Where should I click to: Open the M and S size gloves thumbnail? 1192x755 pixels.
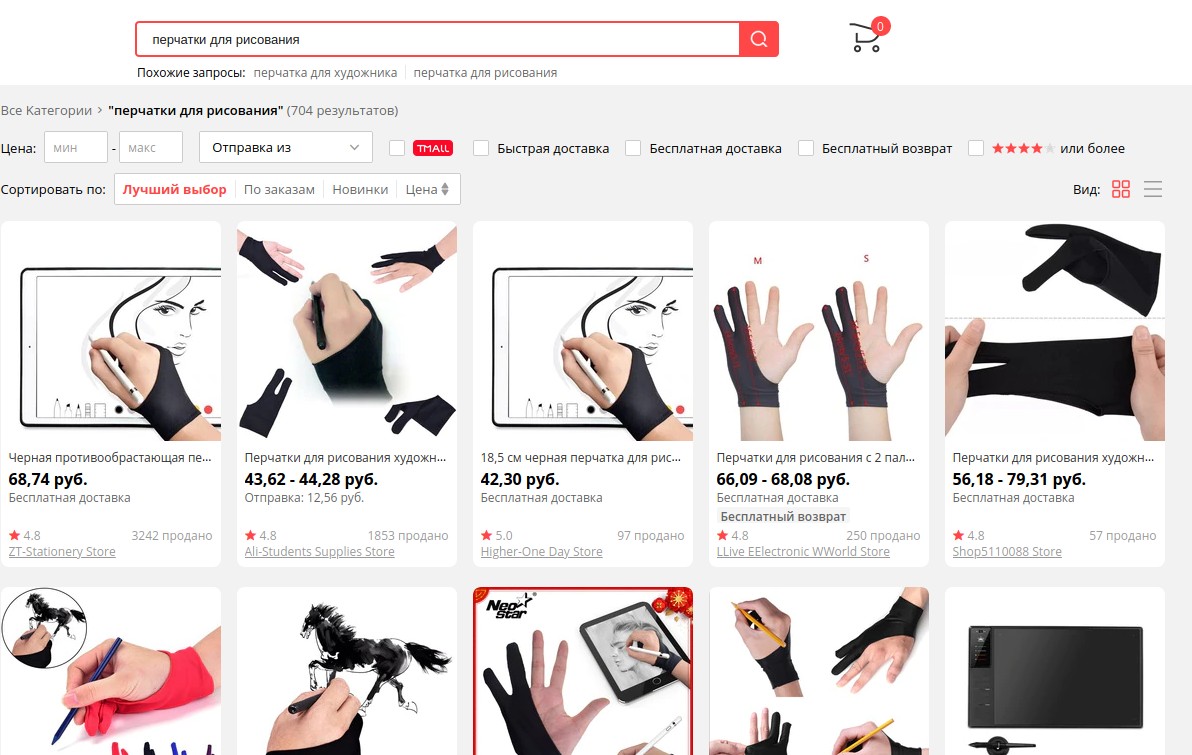(819, 331)
